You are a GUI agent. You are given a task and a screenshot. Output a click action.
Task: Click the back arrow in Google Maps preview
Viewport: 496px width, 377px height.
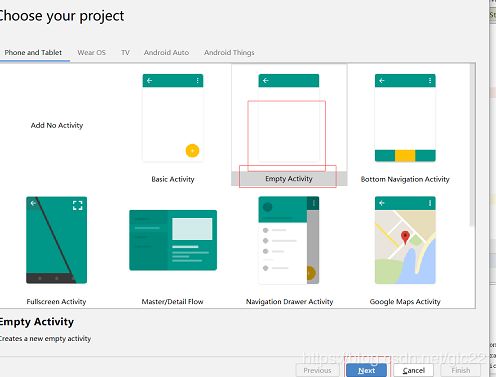click(382, 203)
